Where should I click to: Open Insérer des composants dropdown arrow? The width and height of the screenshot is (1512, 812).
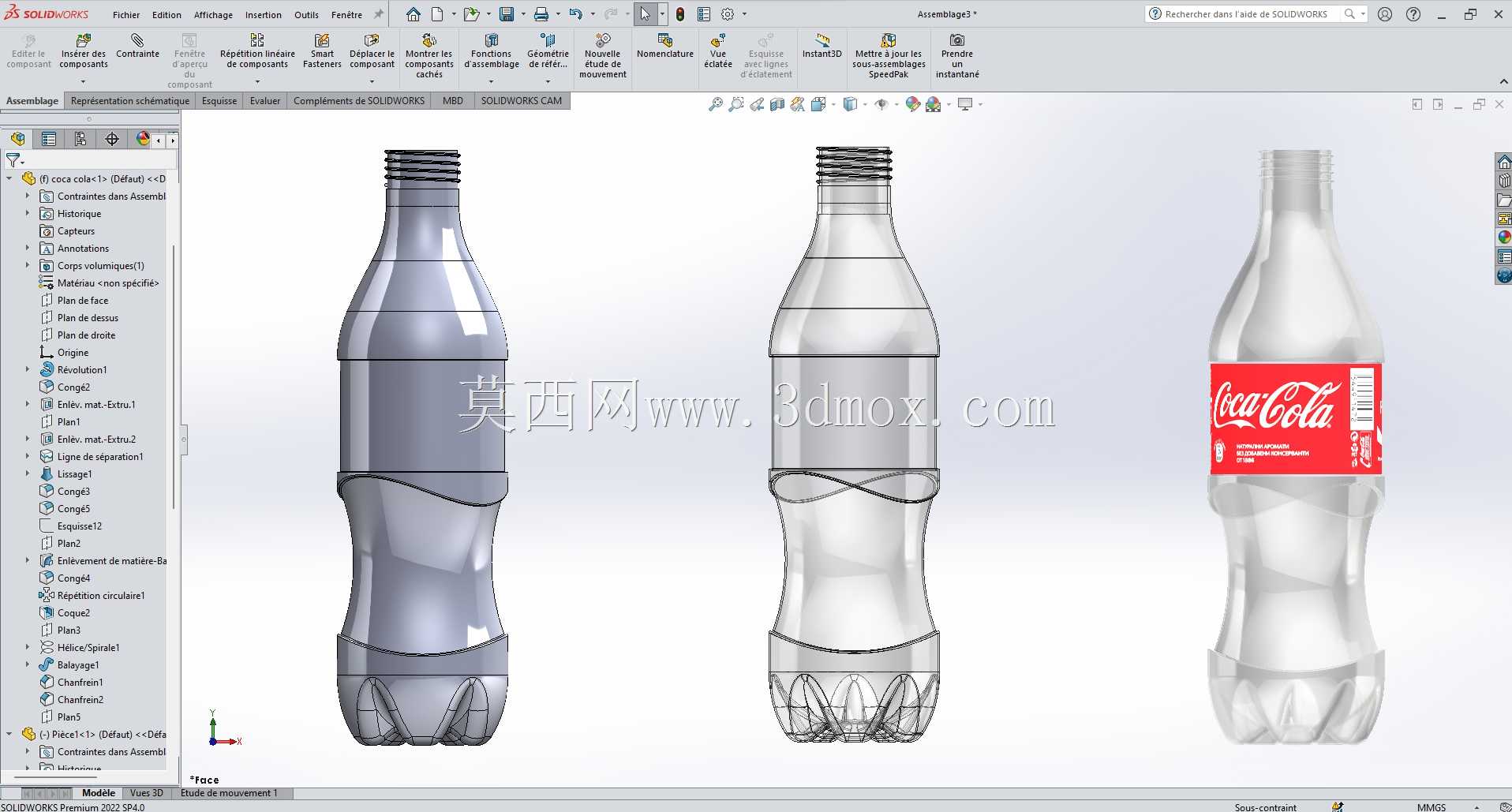[83, 80]
